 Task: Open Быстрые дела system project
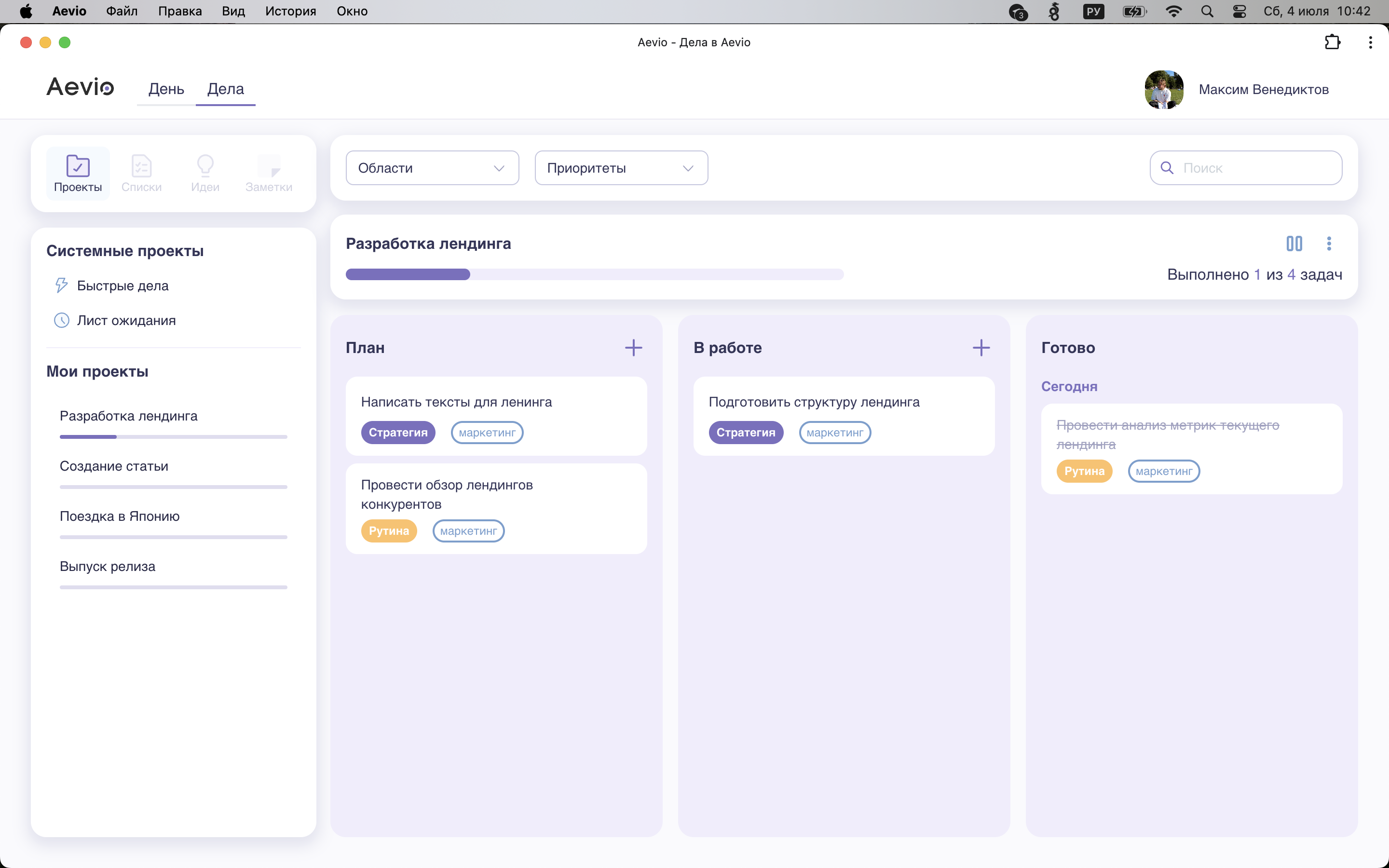pyautogui.click(x=122, y=285)
